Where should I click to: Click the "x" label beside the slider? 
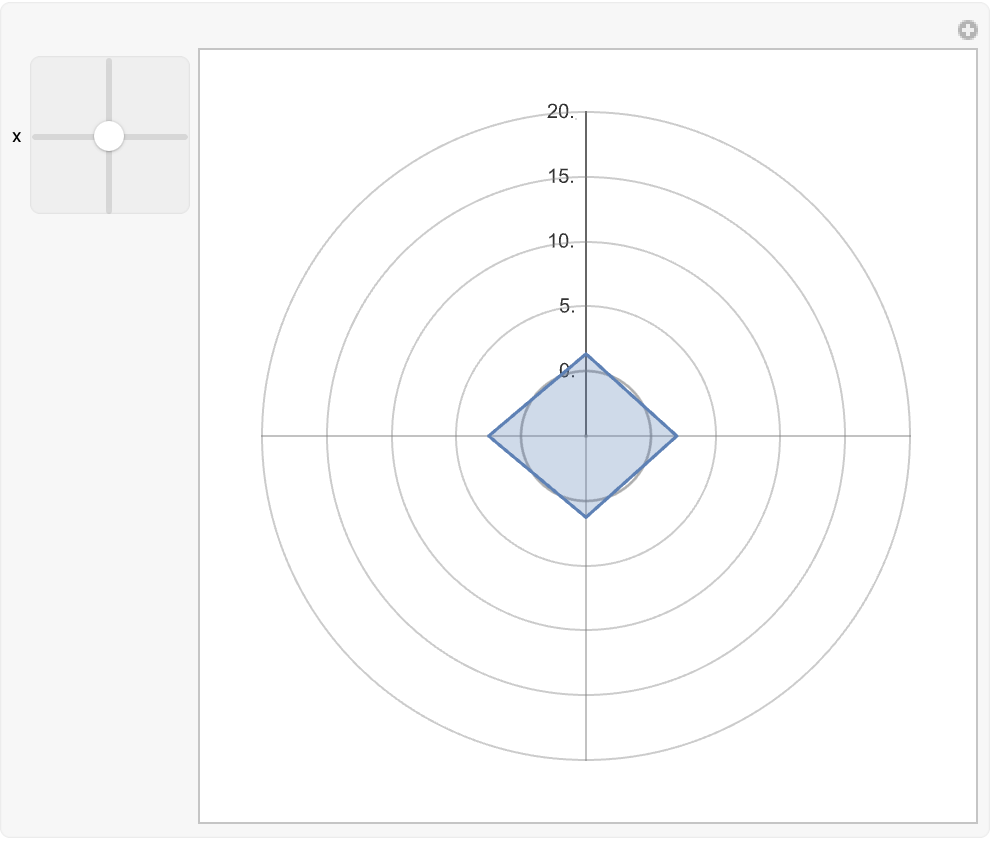pos(16,137)
